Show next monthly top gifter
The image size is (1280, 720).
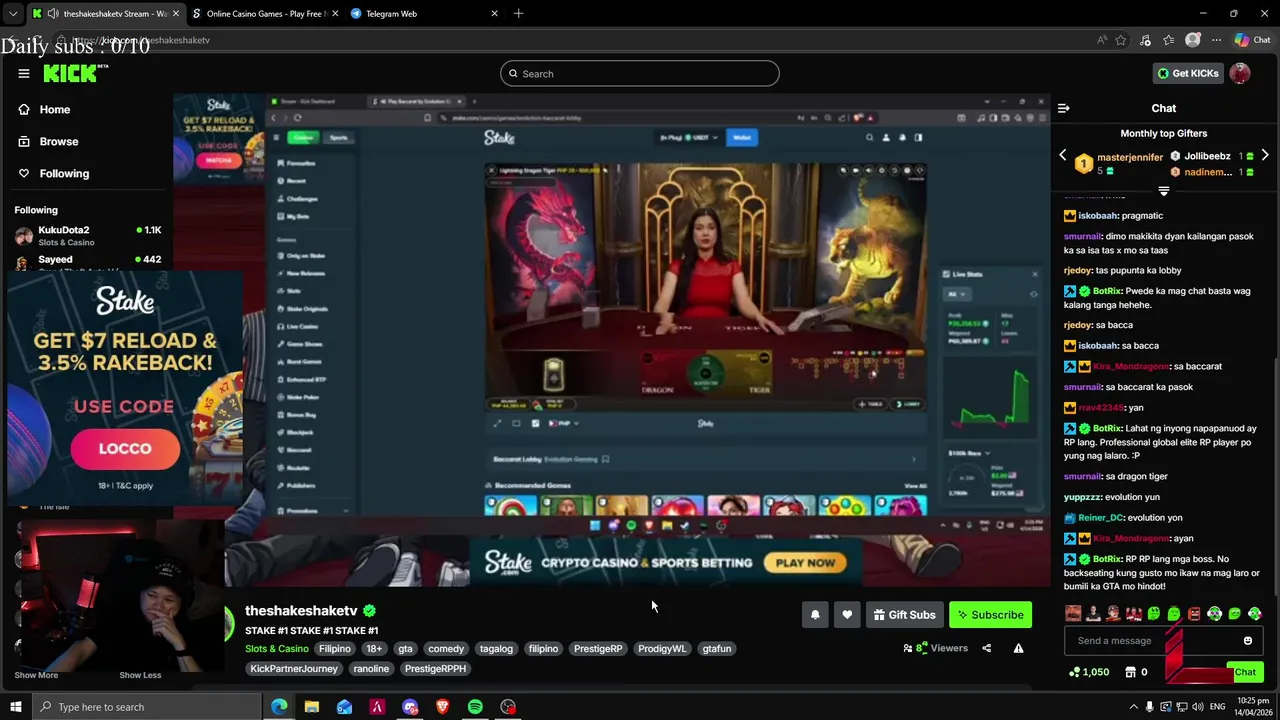click(x=1265, y=156)
